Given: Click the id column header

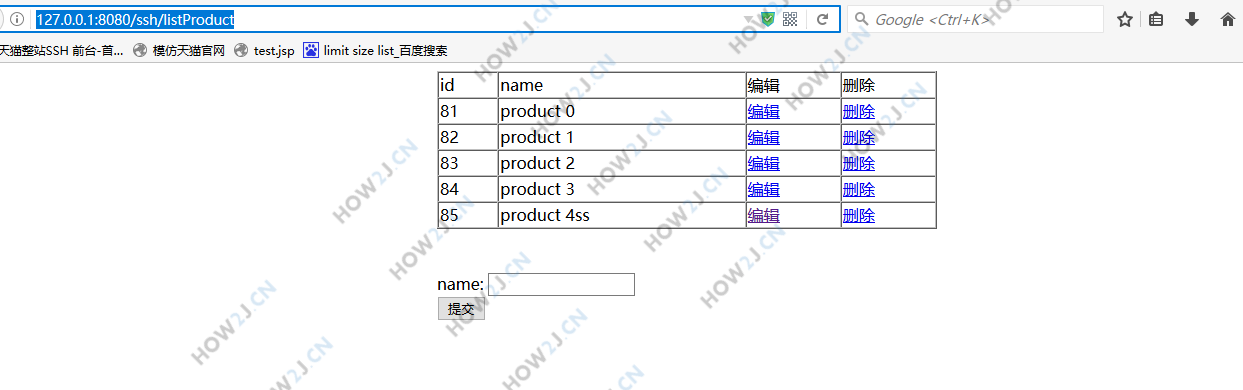Looking at the screenshot, I should [x=468, y=85].
